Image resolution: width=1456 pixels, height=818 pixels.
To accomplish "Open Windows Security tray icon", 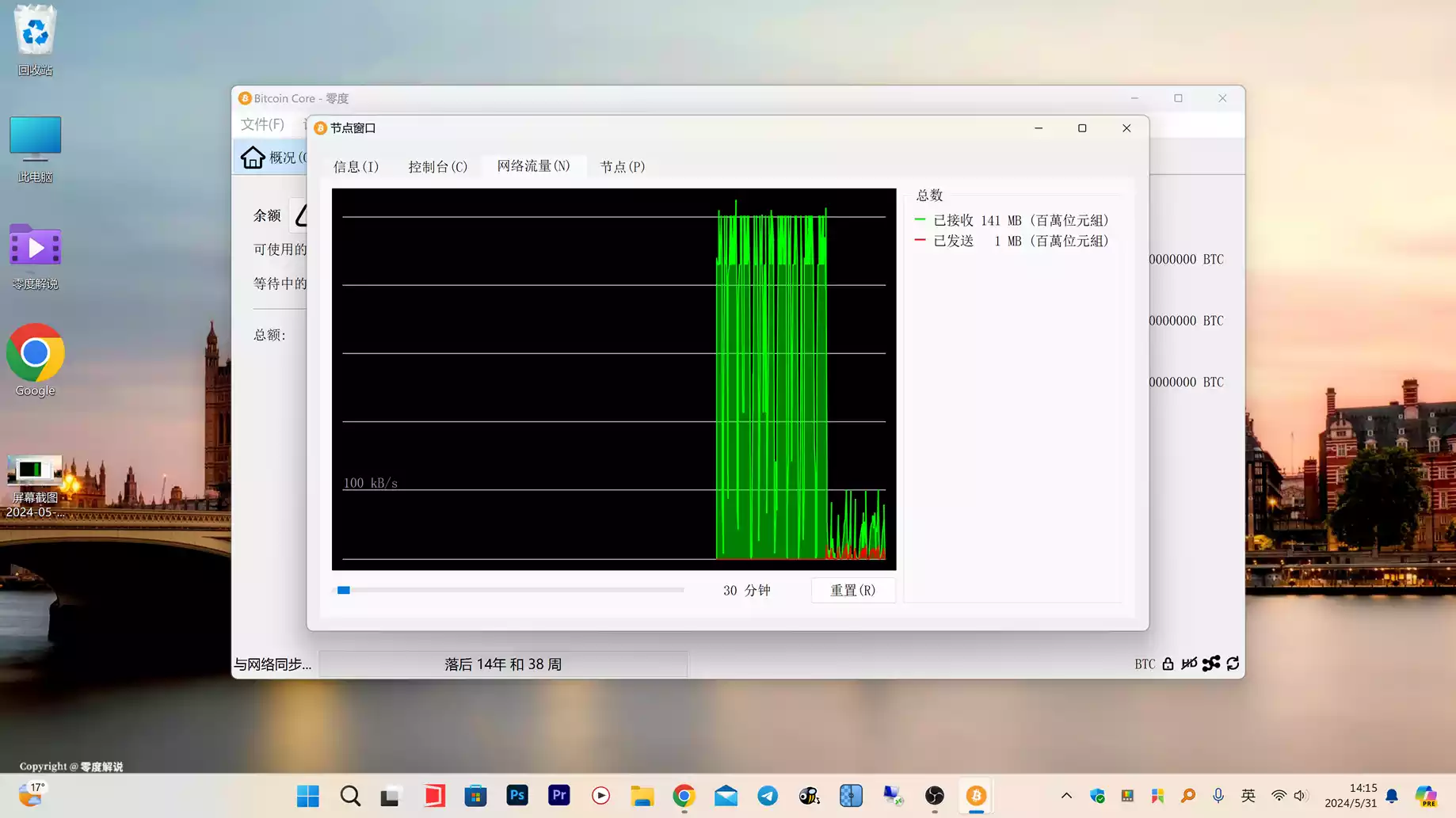I will [1097, 796].
